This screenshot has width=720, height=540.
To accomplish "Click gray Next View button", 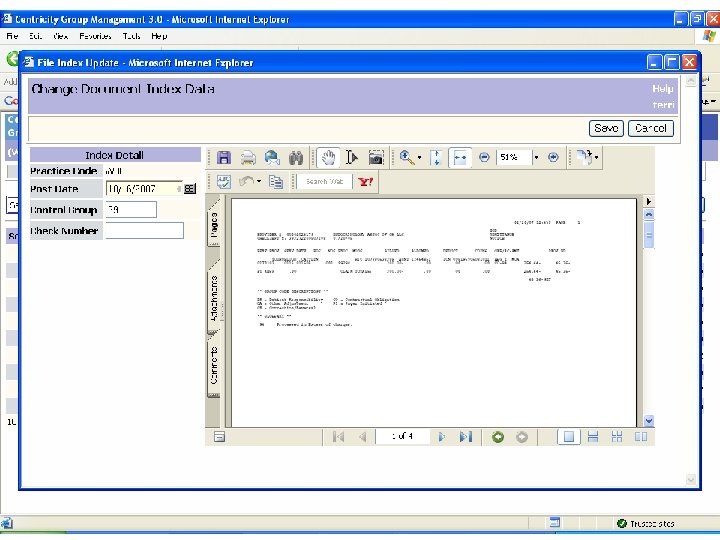I will pos(522,437).
